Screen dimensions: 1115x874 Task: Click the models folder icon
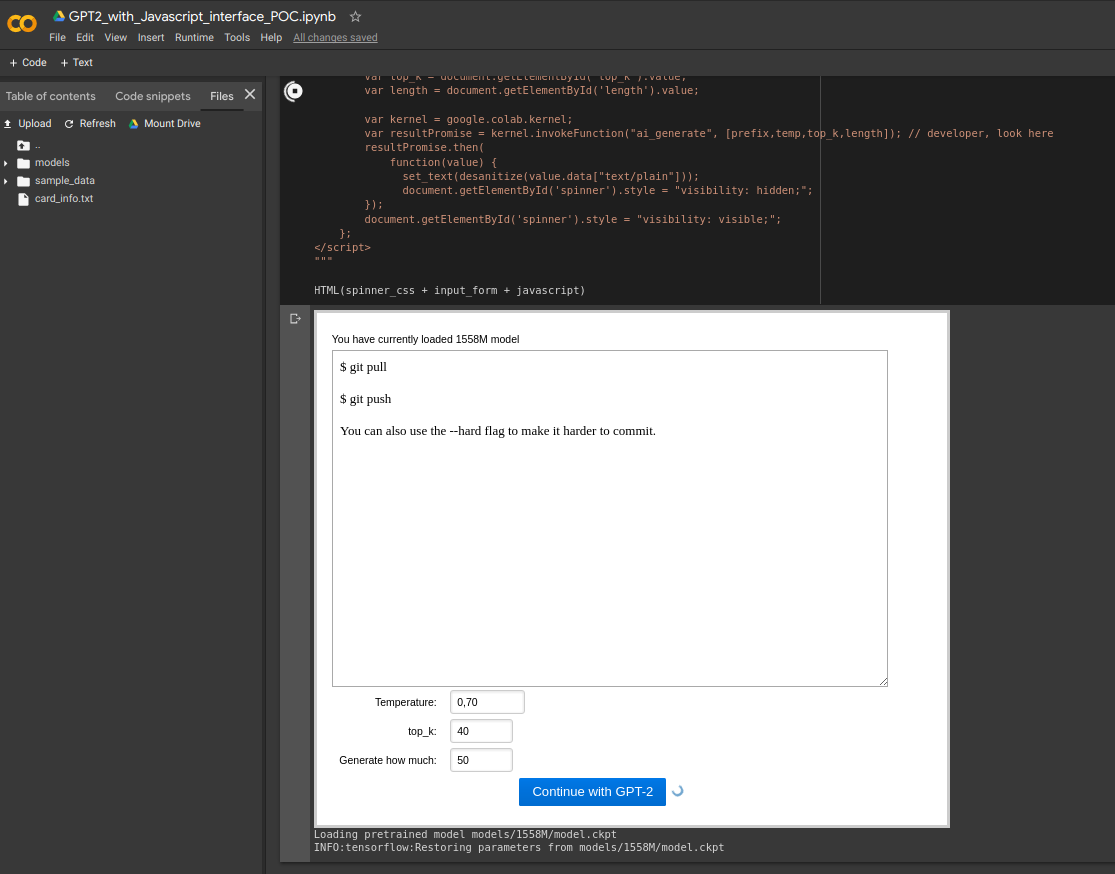pos(23,163)
